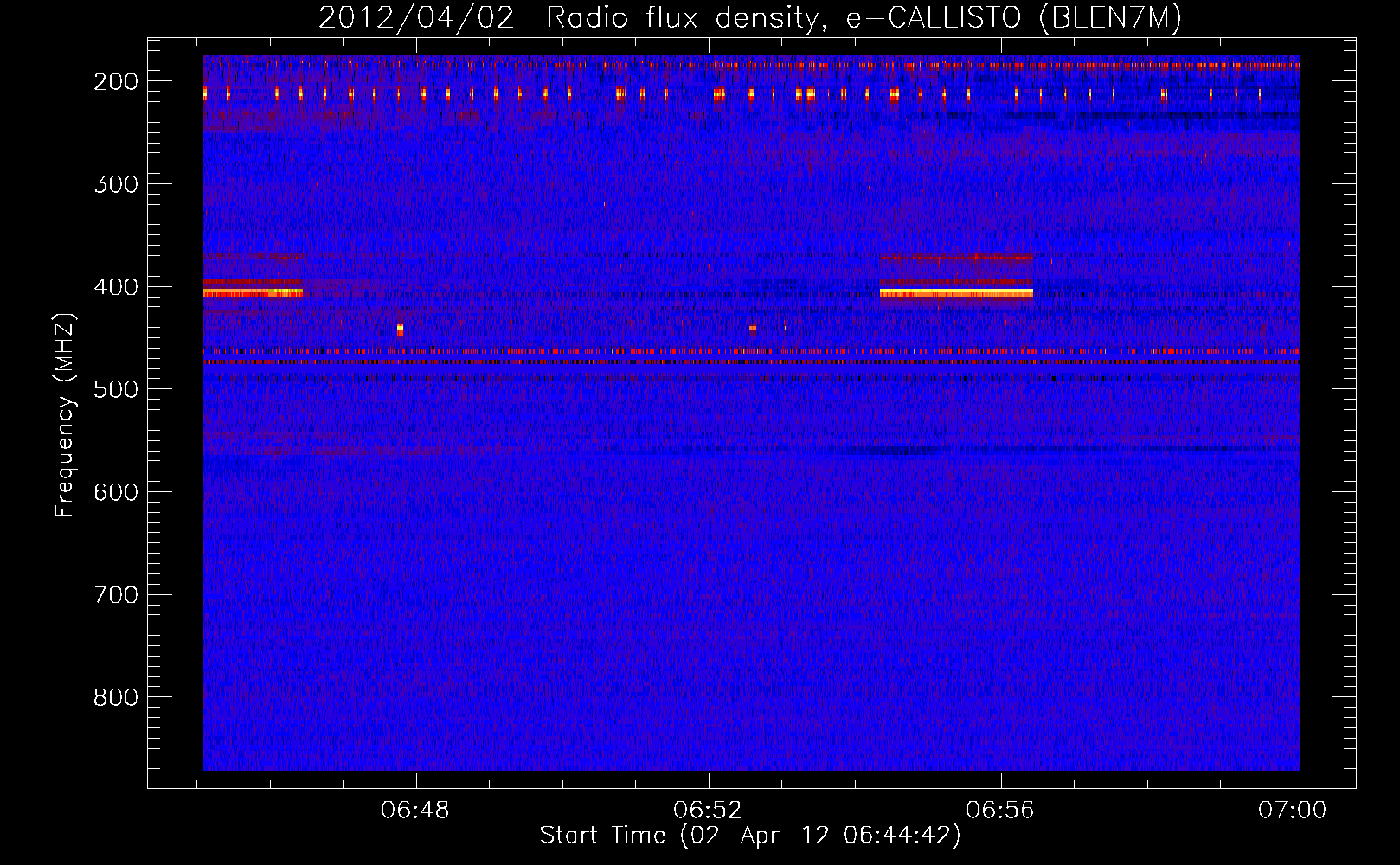Click the 06:48 time tick label

(x=415, y=811)
